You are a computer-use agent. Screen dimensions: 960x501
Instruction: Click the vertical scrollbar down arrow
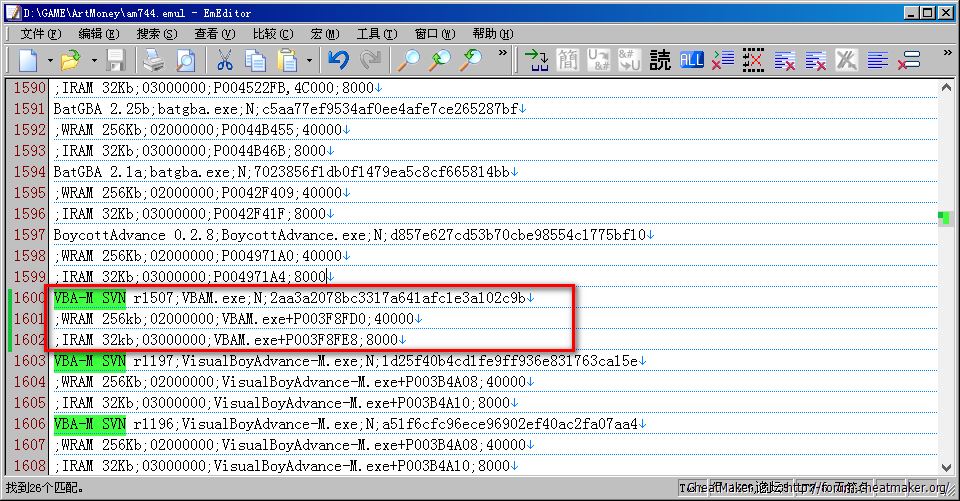click(x=945, y=466)
